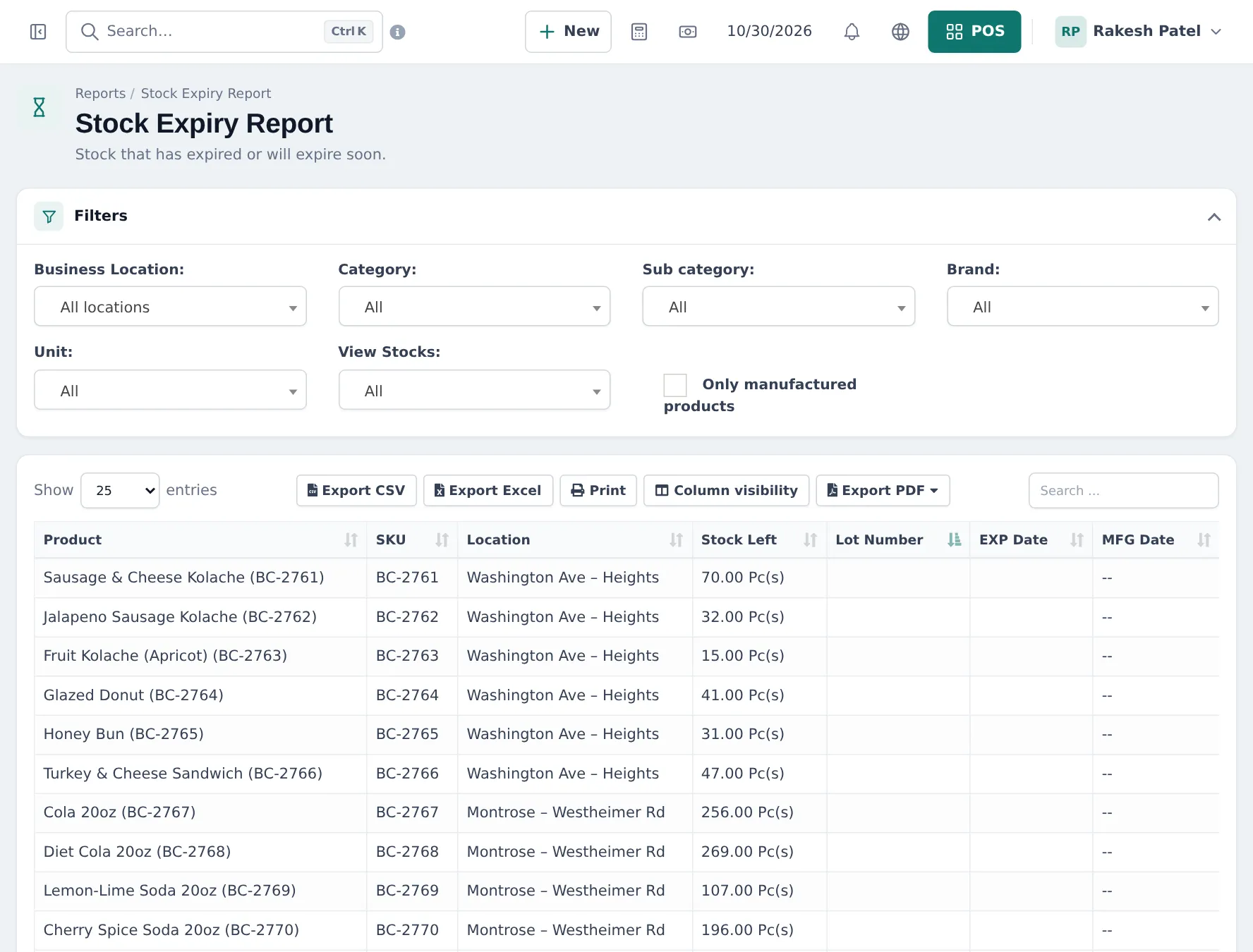The width and height of the screenshot is (1253, 952).
Task: Click the New button
Action: (568, 32)
